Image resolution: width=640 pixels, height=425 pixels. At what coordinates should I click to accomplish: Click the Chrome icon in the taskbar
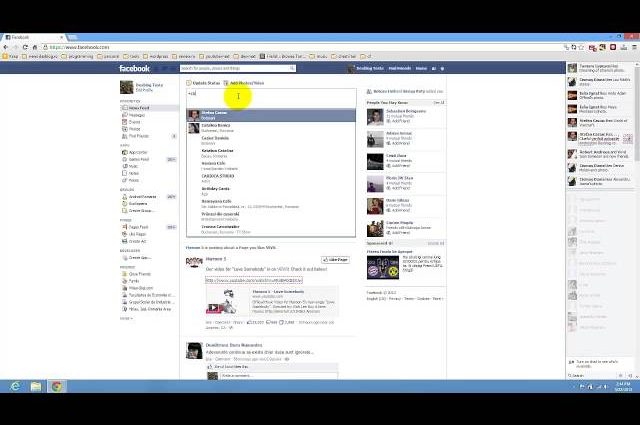click(x=56, y=386)
